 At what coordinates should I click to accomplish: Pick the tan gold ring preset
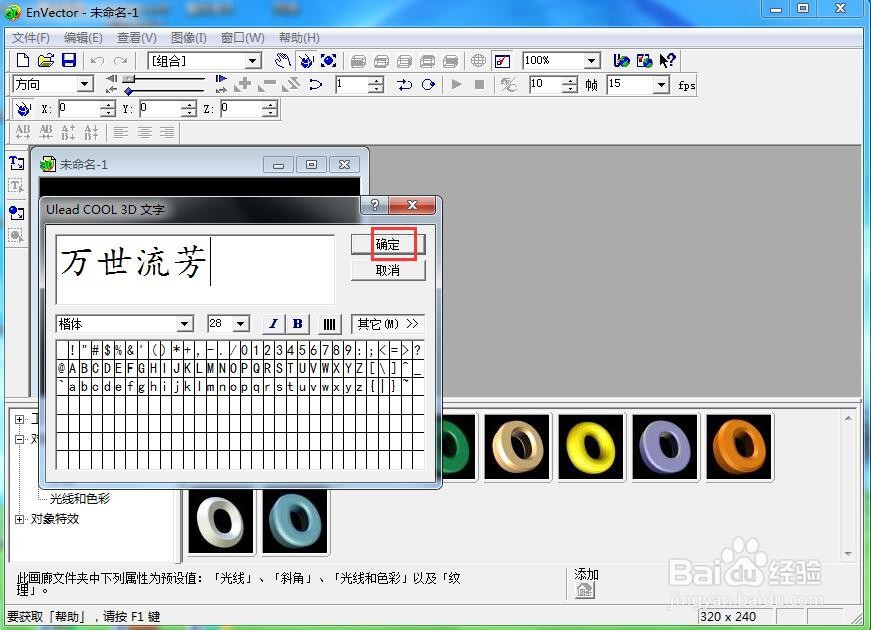517,447
